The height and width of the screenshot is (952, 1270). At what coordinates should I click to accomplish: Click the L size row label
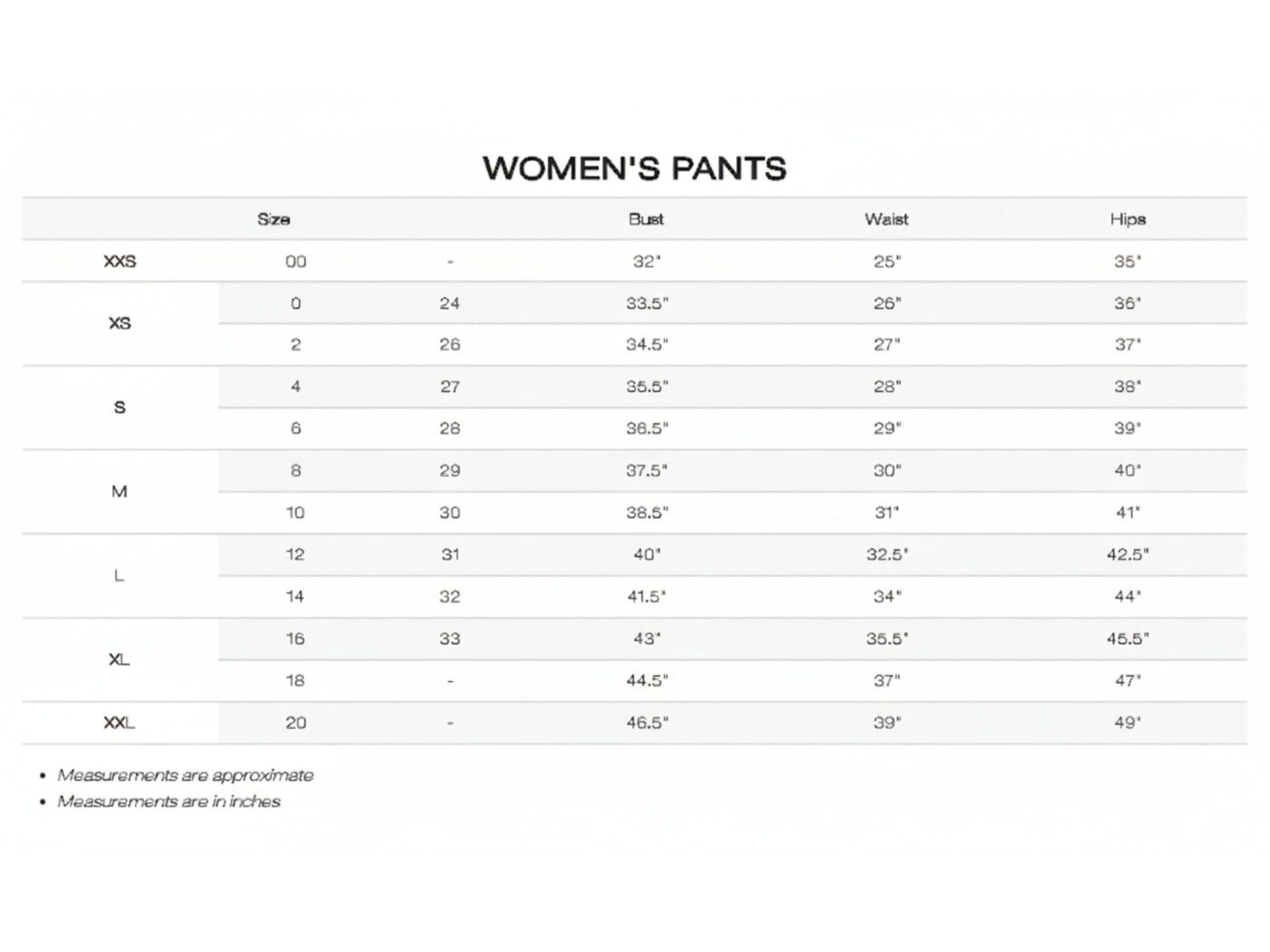point(120,576)
